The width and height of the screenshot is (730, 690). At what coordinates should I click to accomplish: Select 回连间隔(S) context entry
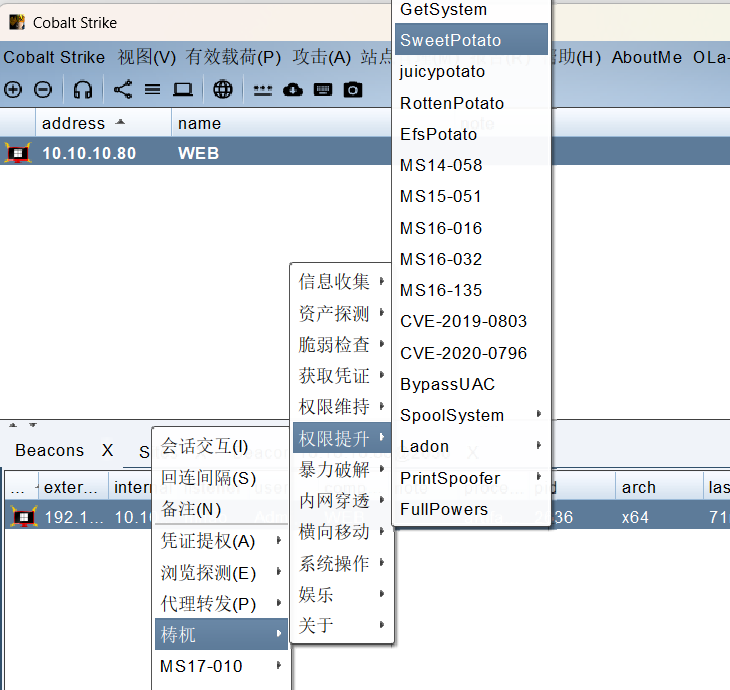coord(222,478)
